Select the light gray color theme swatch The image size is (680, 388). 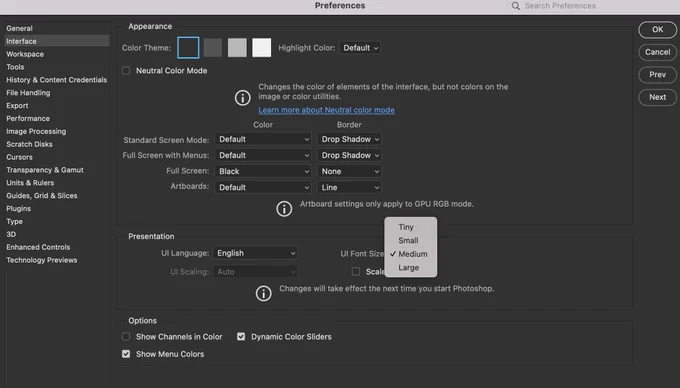tap(237, 48)
